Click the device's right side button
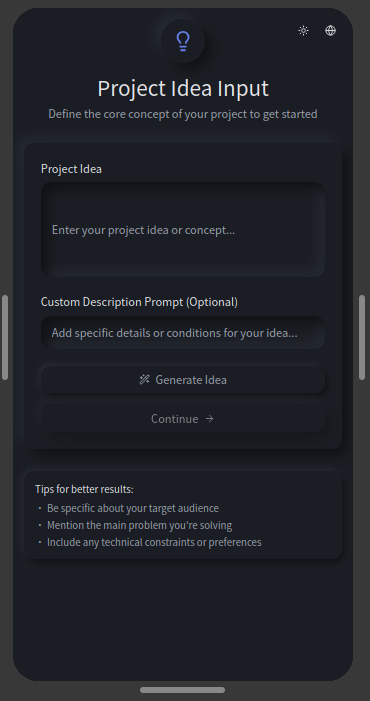Screen dimensions: 370x701 pyautogui.click(x=362, y=338)
